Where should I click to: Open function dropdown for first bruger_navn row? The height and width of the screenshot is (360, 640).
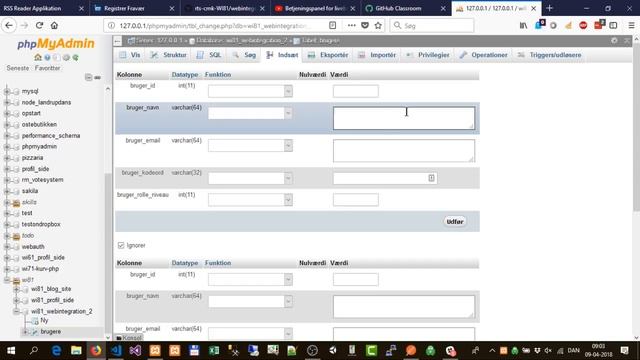click(x=250, y=113)
